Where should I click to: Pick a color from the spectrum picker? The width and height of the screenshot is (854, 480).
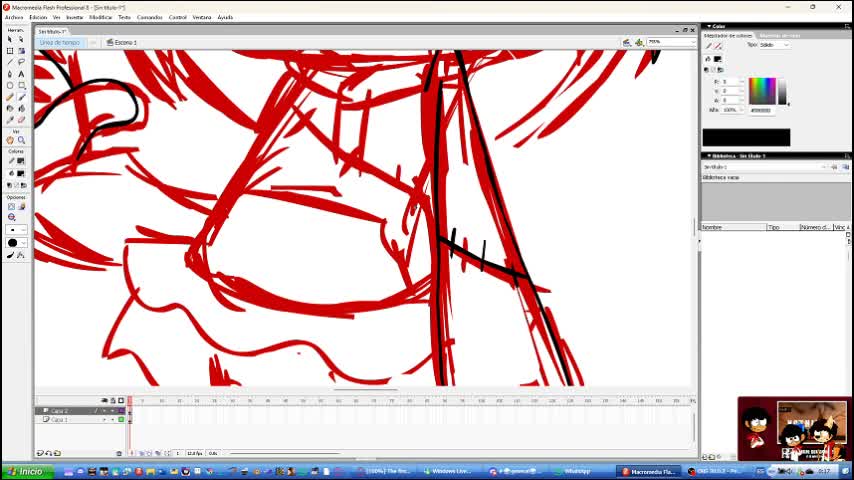[762, 90]
